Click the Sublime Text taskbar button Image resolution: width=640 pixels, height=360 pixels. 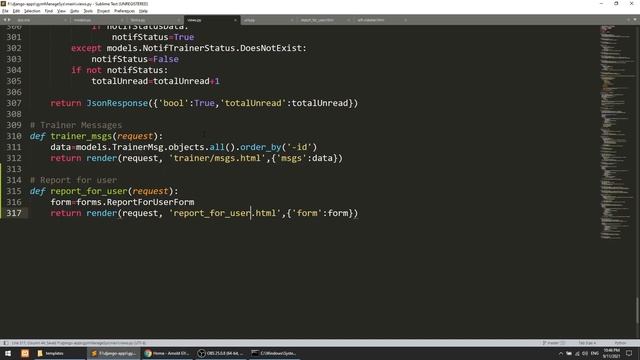click(113, 353)
